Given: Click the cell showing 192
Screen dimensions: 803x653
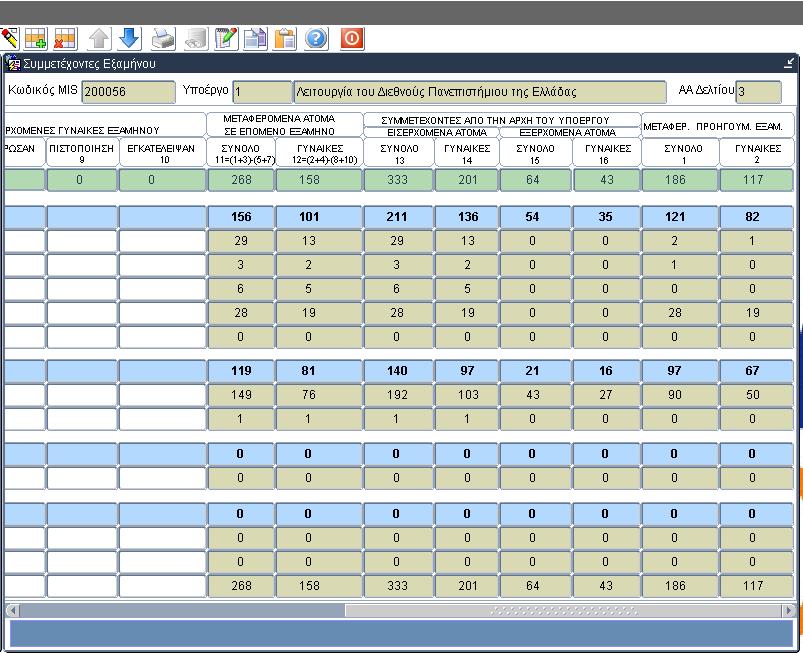Looking at the screenshot, I should [398, 395].
